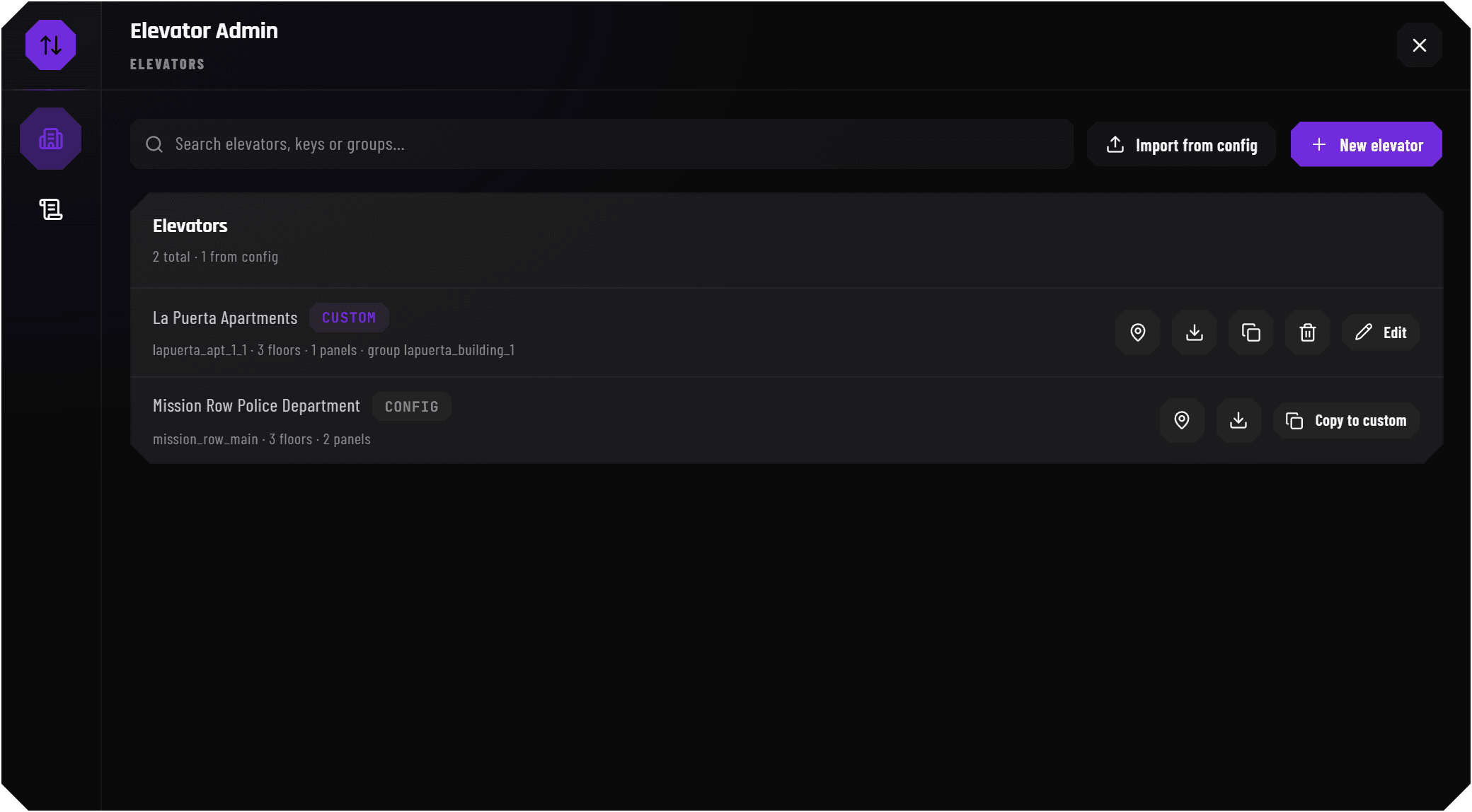1472x812 pixels.
Task: Open the logs scroll icon in sidebar
Action: (50, 209)
